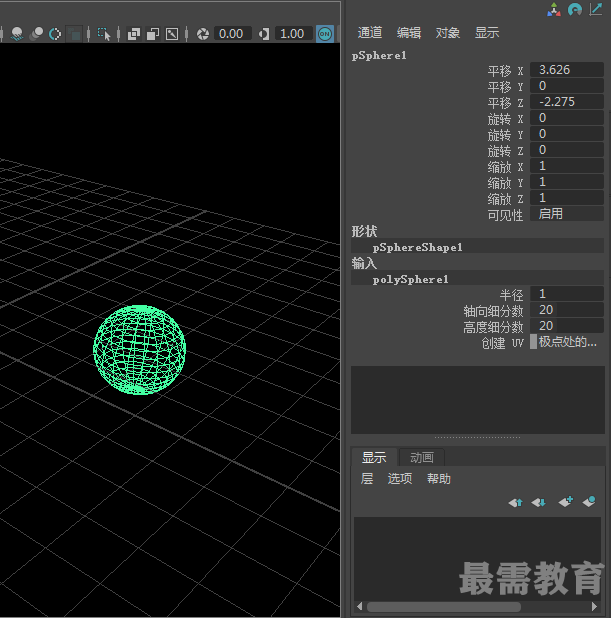Click the manipulator axes icon in Channel Box
The height and width of the screenshot is (618, 611).
tap(554, 9)
